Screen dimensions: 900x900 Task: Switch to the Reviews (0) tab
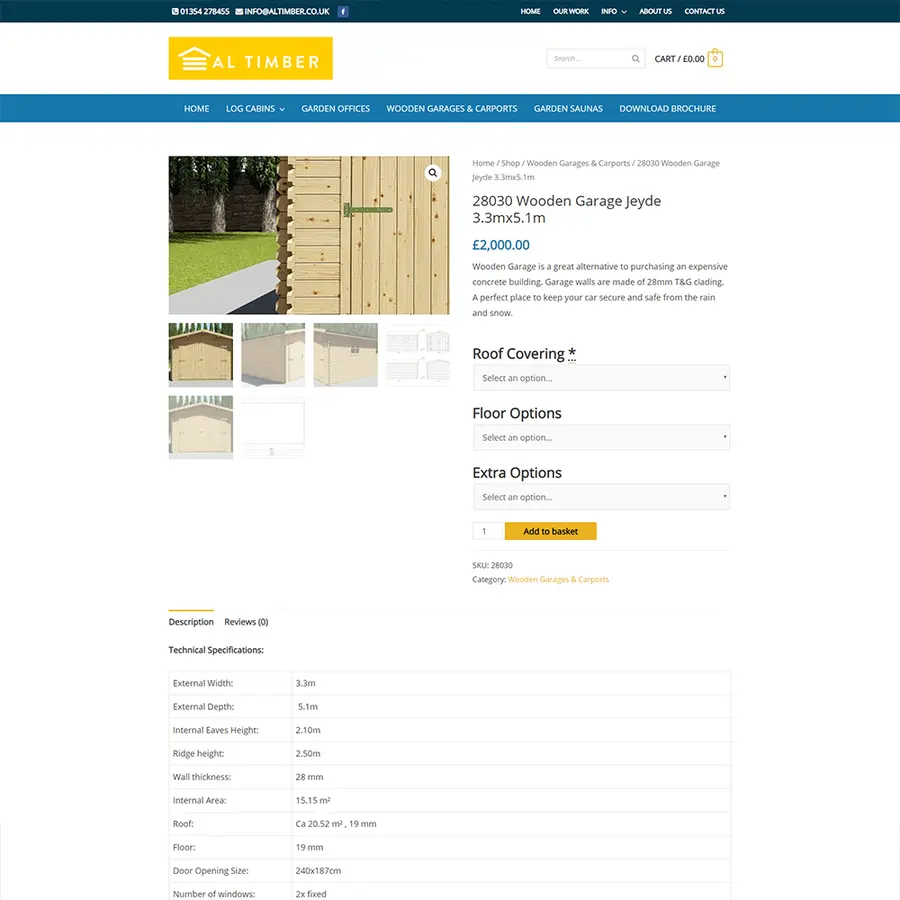246,621
